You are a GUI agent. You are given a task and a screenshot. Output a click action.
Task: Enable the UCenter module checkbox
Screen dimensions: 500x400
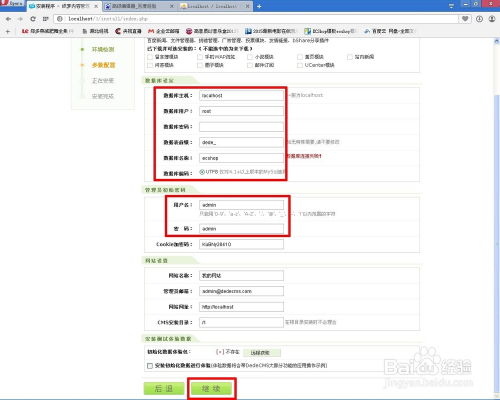coord(300,65)
